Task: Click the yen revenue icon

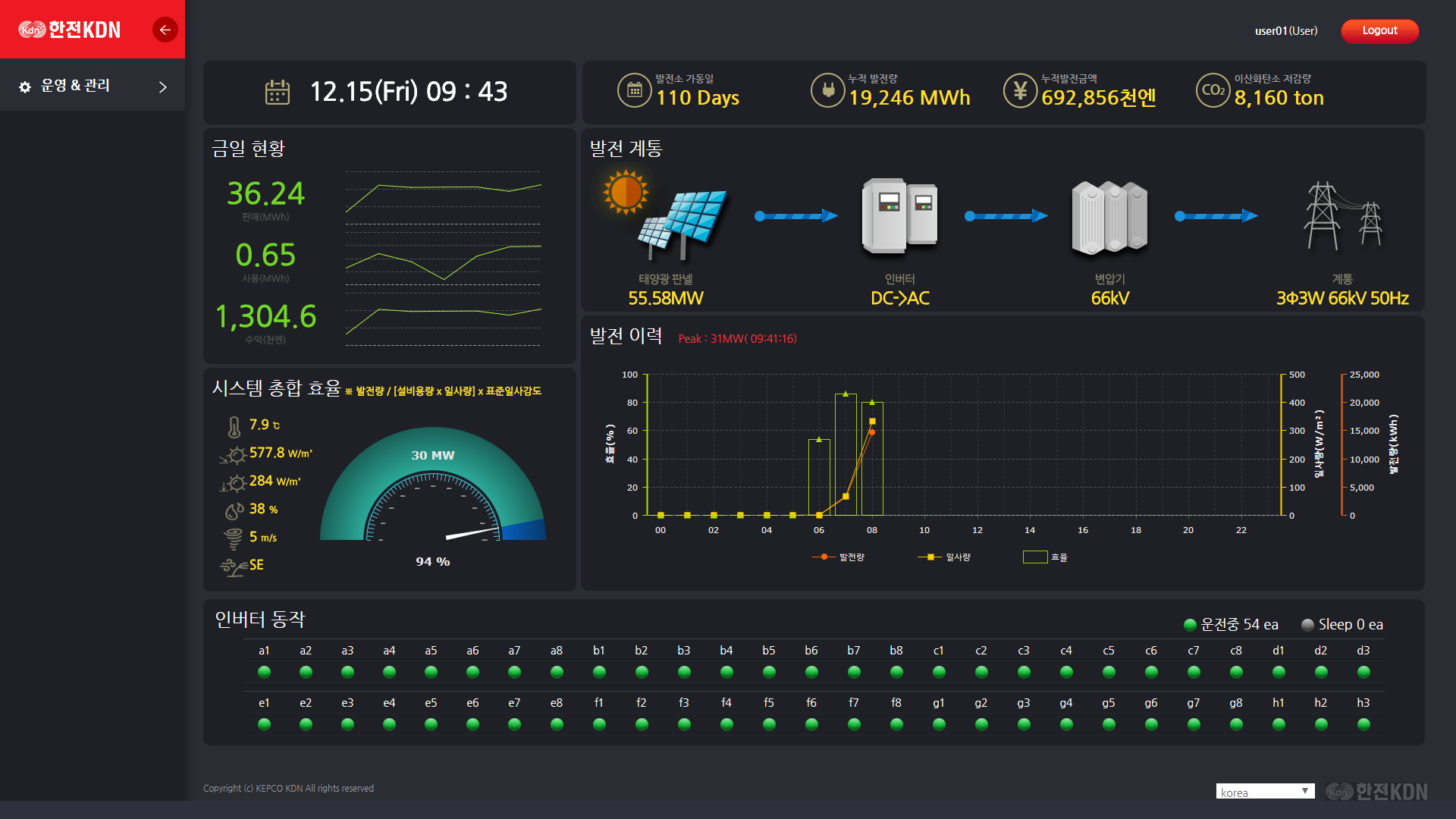Action: [x=1021, y=90]
